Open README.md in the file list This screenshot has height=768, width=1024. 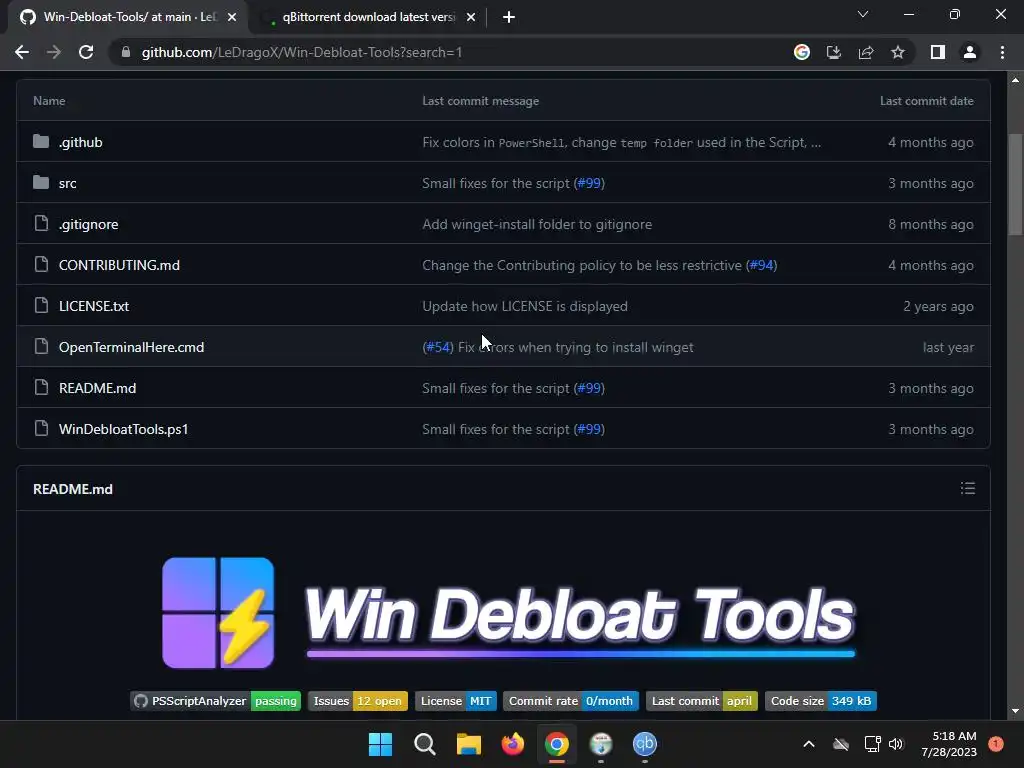[x=97, y=389]
